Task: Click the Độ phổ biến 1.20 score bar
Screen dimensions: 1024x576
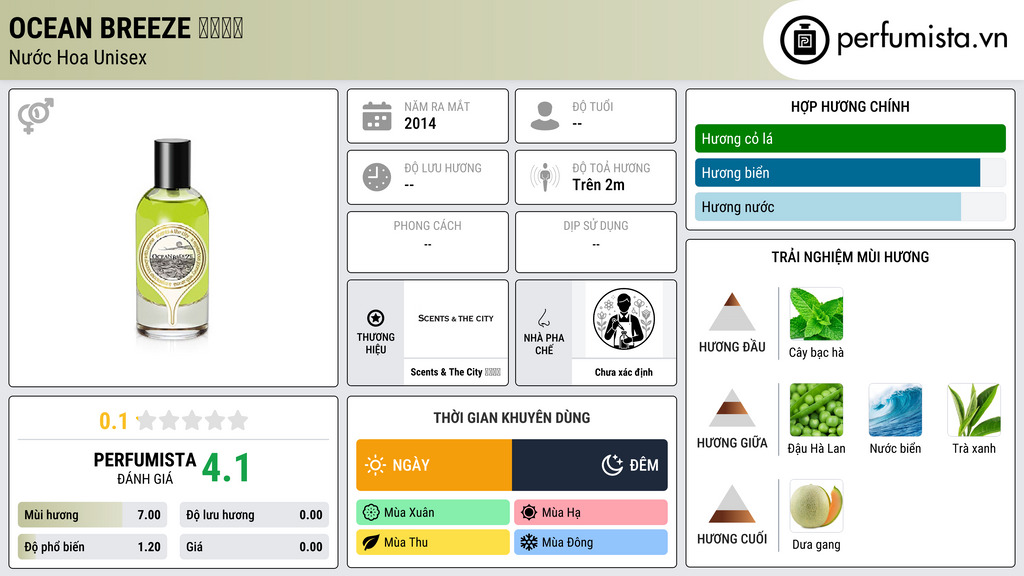Action: [x=92, y=547]
